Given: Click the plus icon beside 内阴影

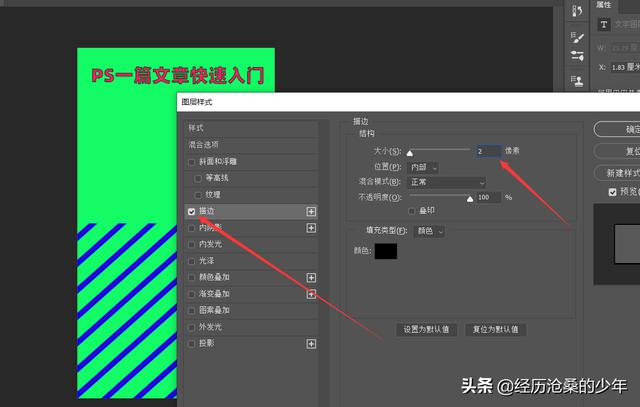Looking at the screenshot, I should point(311,228).
